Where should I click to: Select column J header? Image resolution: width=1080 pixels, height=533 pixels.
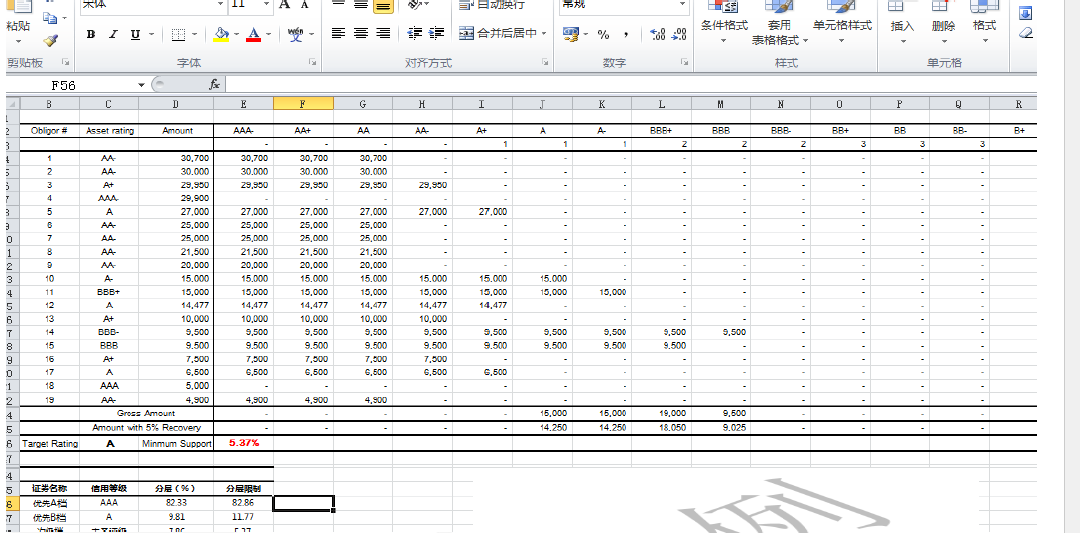pos(542,104)
